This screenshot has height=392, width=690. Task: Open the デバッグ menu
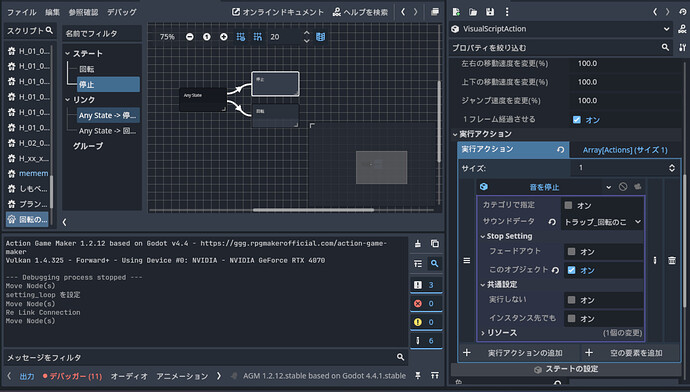pyautogui.click(x=122, y=12)
